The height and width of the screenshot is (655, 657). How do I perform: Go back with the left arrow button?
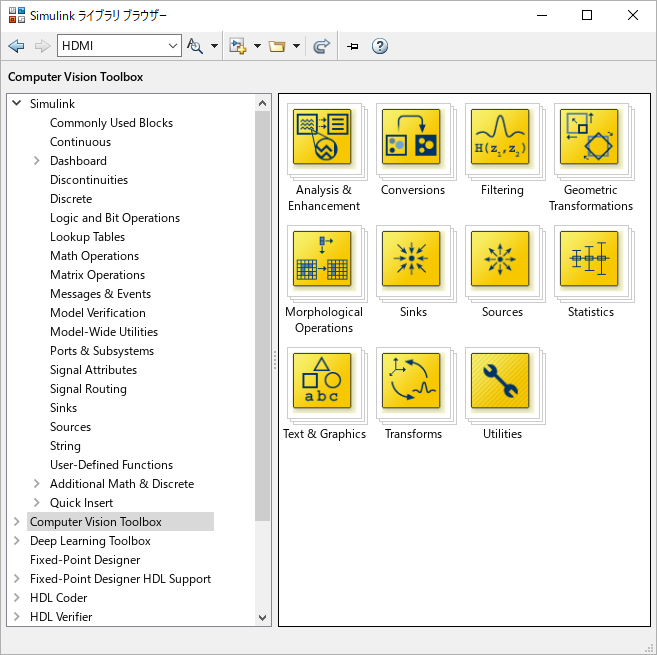point(16,46)
